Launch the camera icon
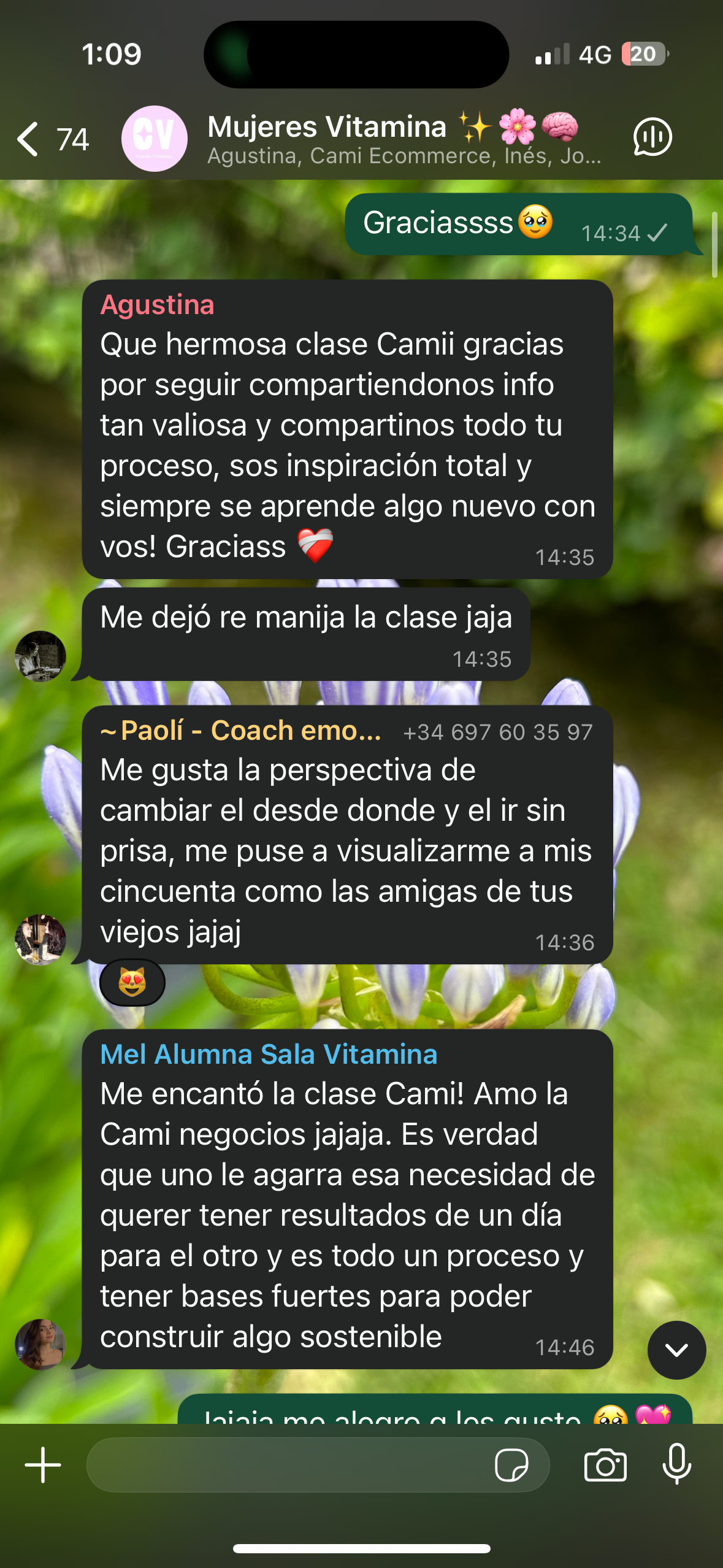This screenshot has width=723, height=1568. [605, 1465]
